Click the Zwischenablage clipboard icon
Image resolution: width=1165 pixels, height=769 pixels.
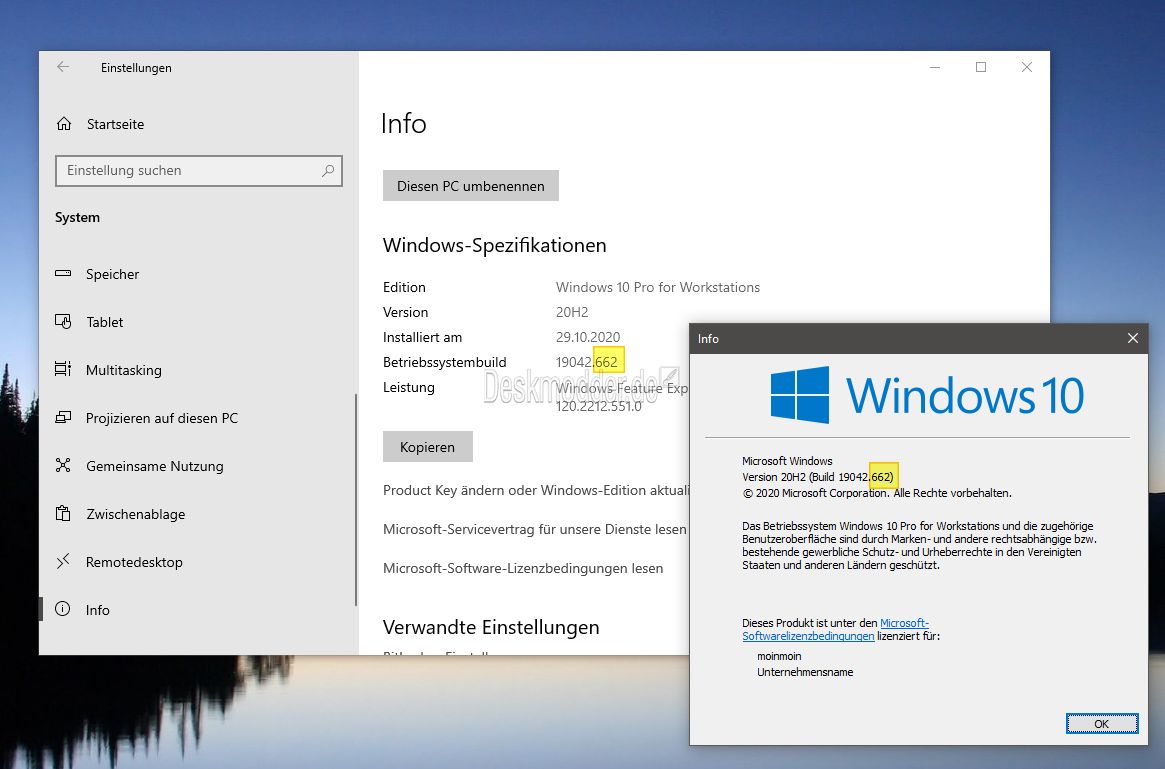click(x=63, y=513)
